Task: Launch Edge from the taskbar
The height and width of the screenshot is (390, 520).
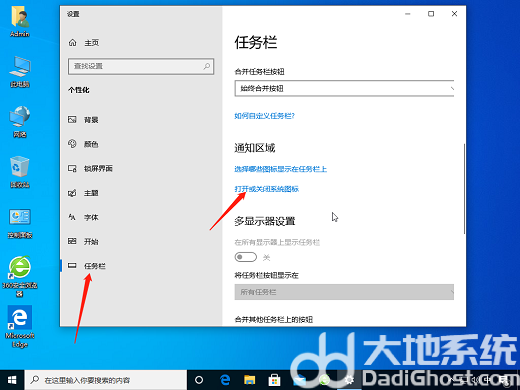Action: coord(225,380)
